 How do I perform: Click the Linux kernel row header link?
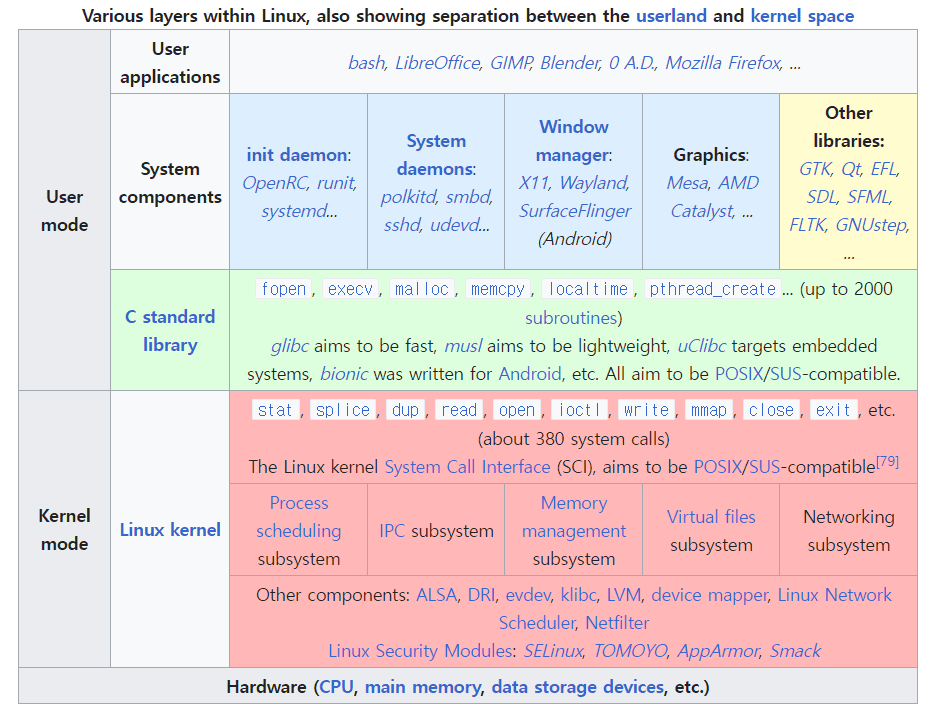point(170,530)
